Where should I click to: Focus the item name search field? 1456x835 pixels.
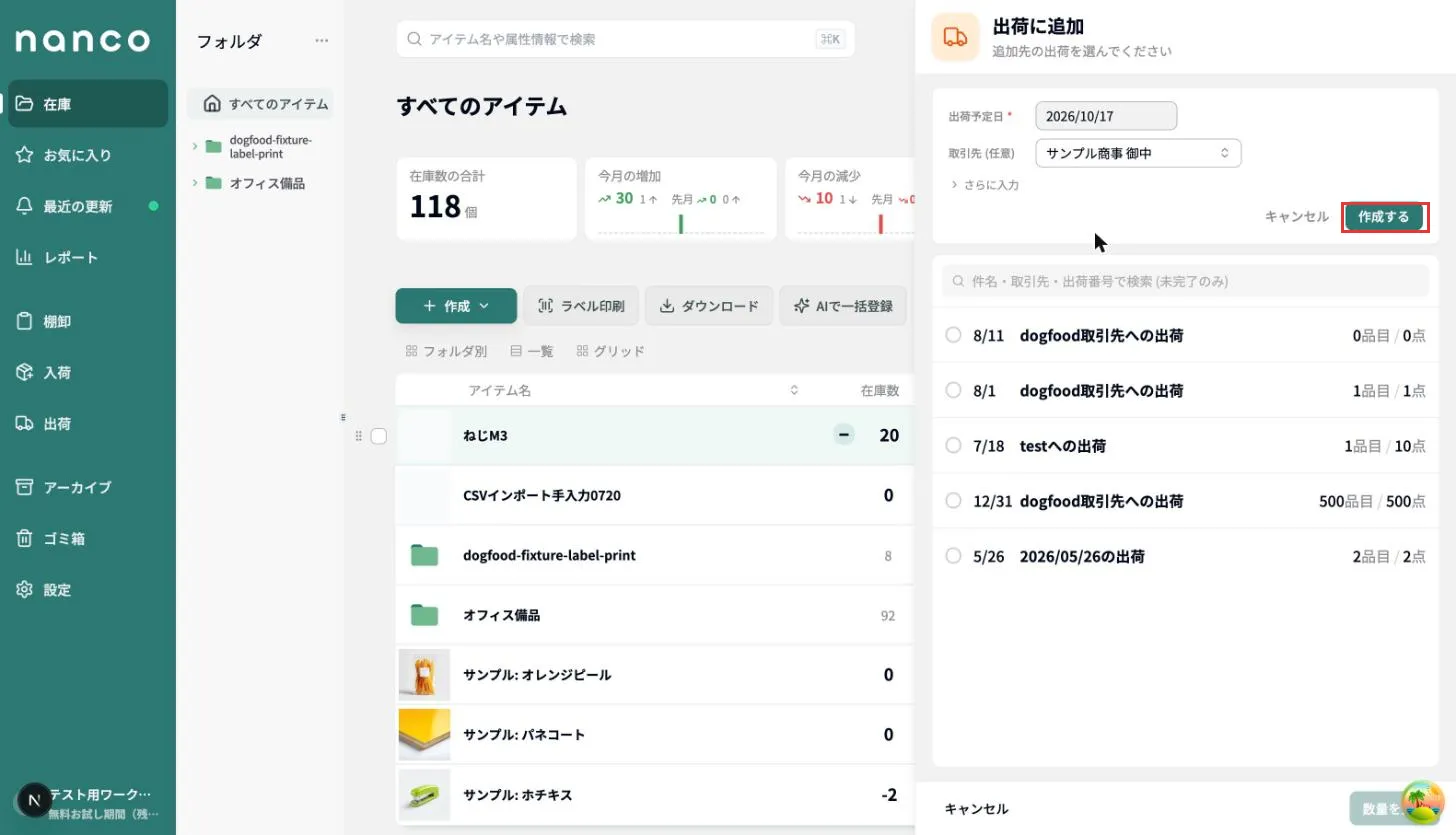[x=625, y=39]
